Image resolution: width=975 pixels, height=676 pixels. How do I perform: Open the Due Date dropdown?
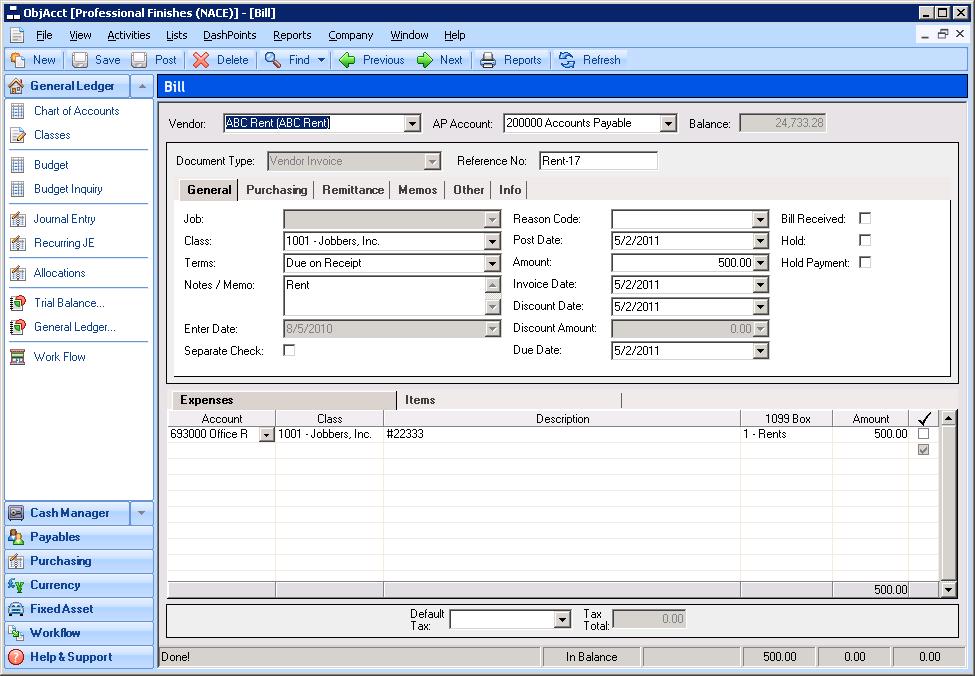(x=760, y=351)
